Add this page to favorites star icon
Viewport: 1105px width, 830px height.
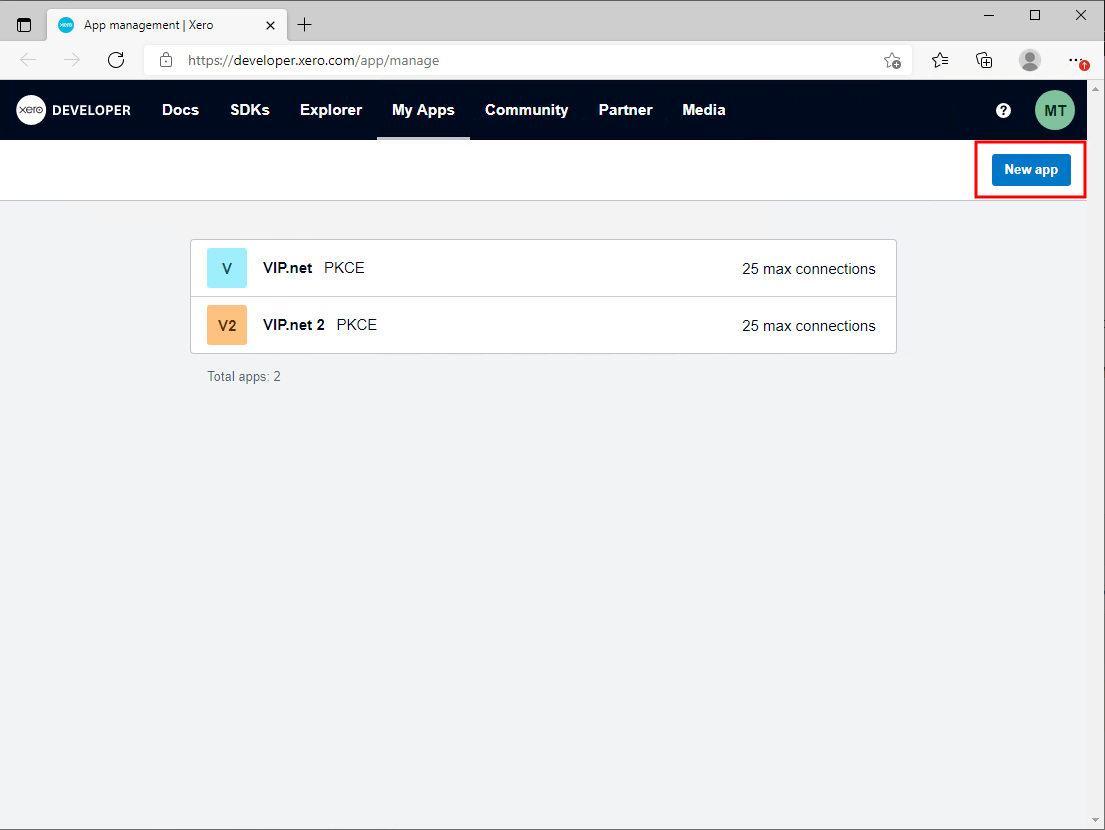click(x=892, y=61)
